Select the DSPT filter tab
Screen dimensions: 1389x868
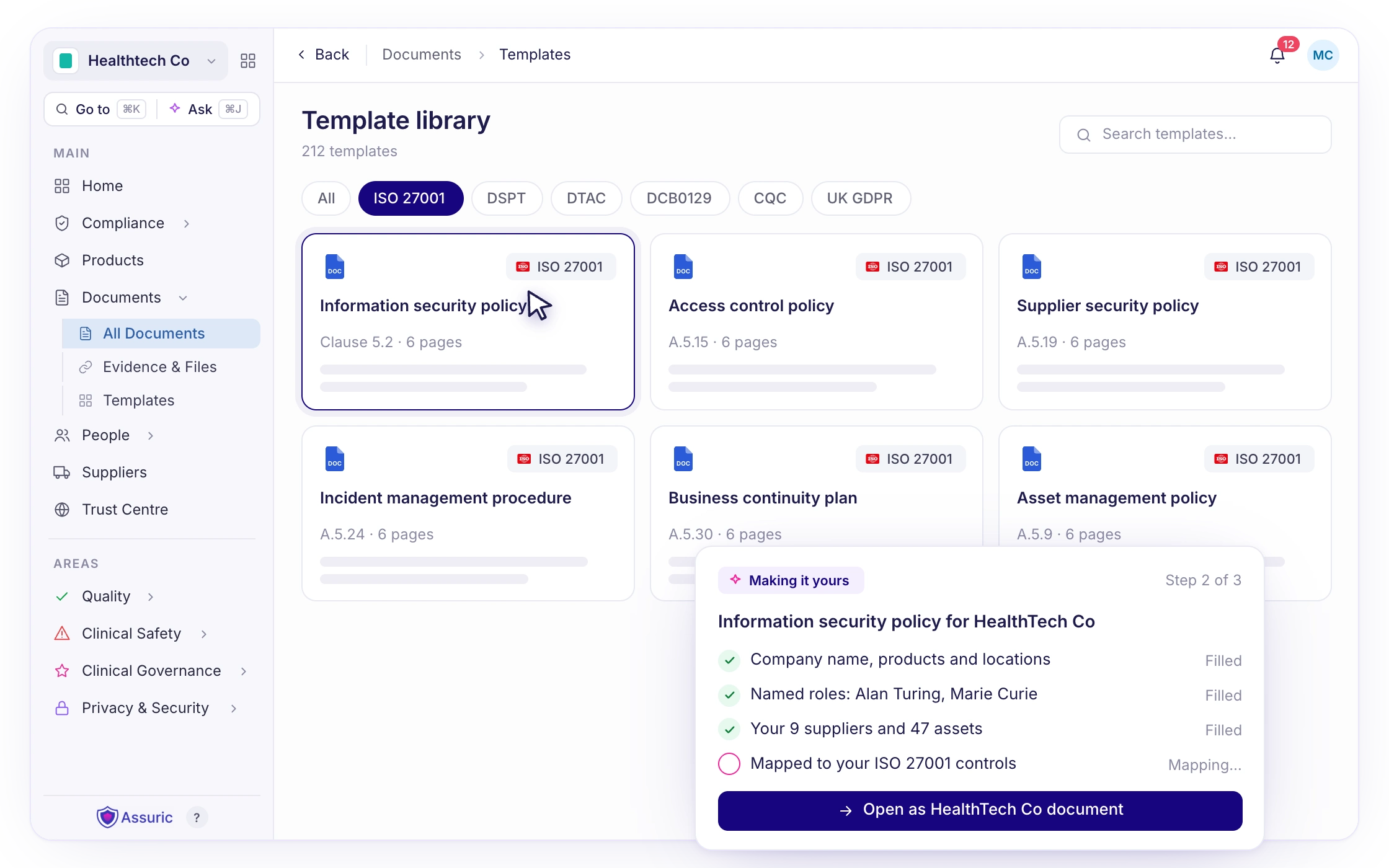tap(507, 198)
